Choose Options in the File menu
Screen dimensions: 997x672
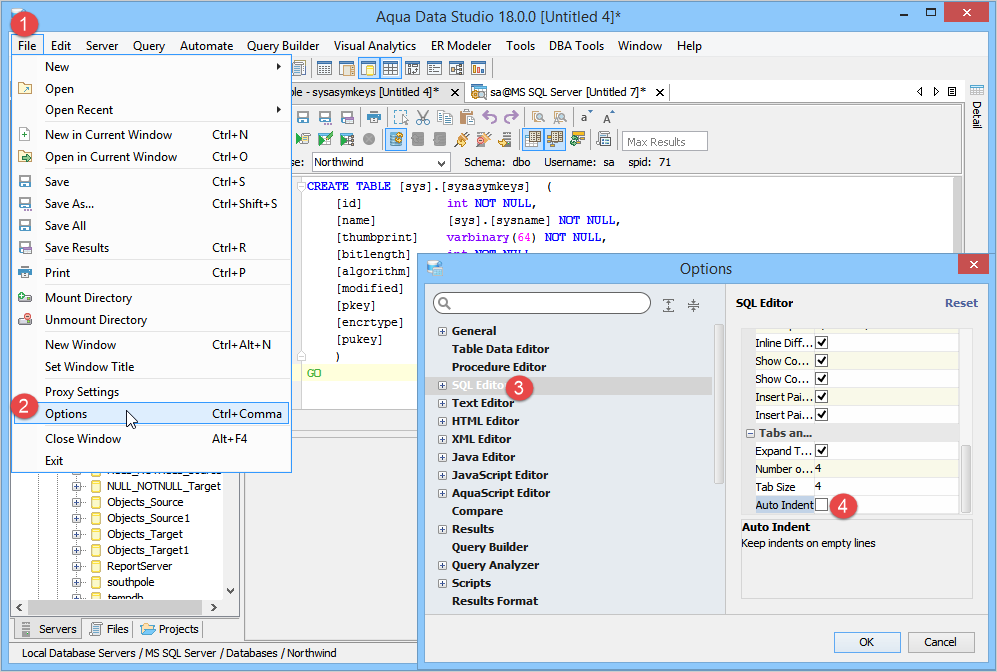coord(151,414)
